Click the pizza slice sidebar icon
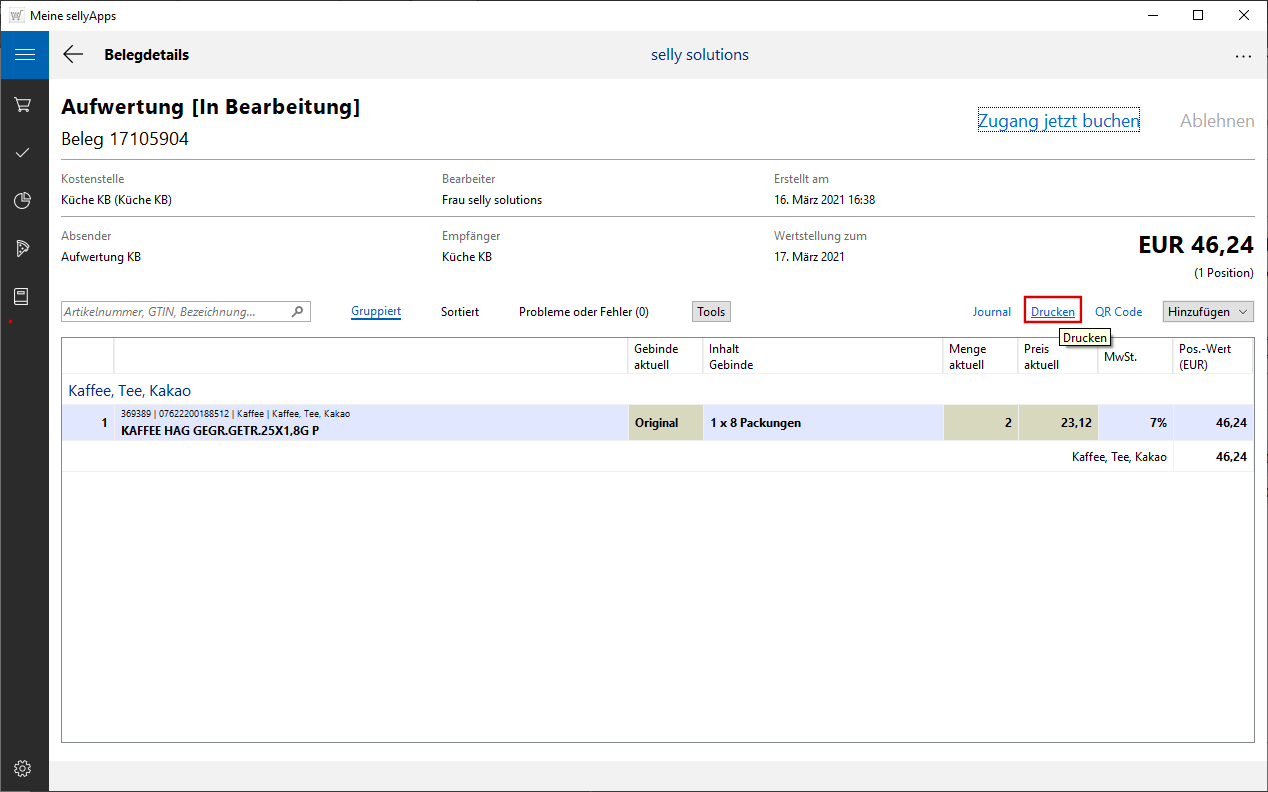 tap(23, 248)
